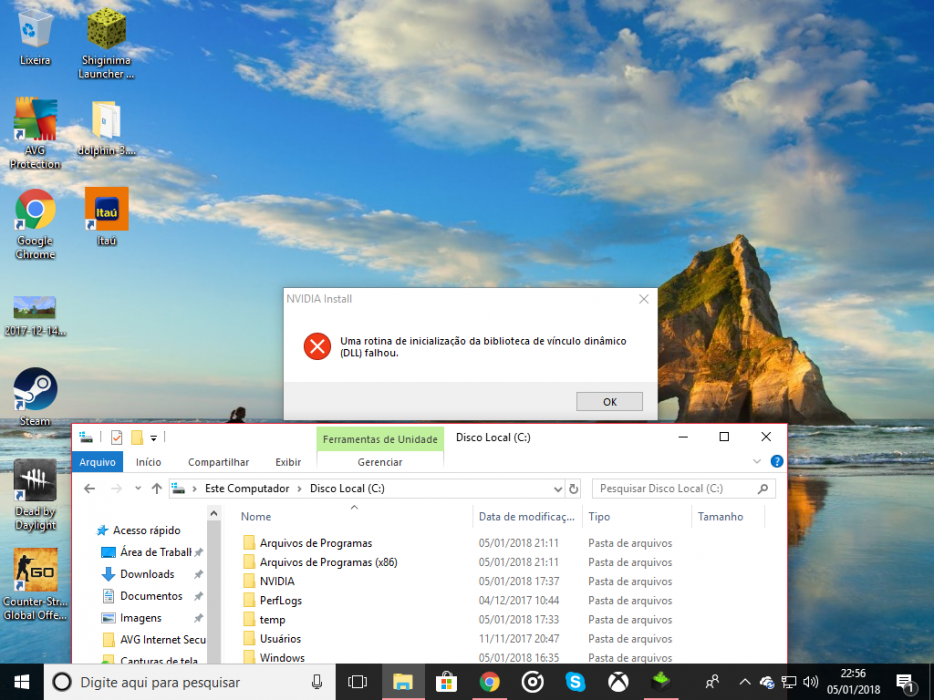Open the Gerenciar ribbon tab
934x700 pixels.
coord(380,462)
